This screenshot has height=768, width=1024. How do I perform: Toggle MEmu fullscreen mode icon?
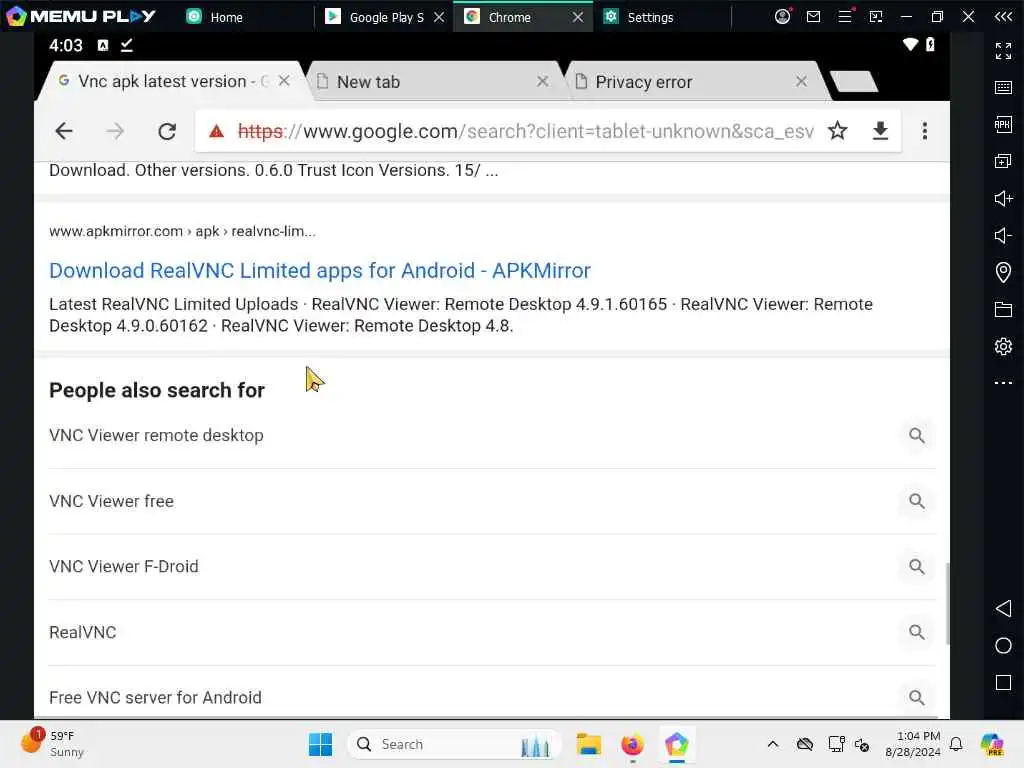coord(1003,50)
